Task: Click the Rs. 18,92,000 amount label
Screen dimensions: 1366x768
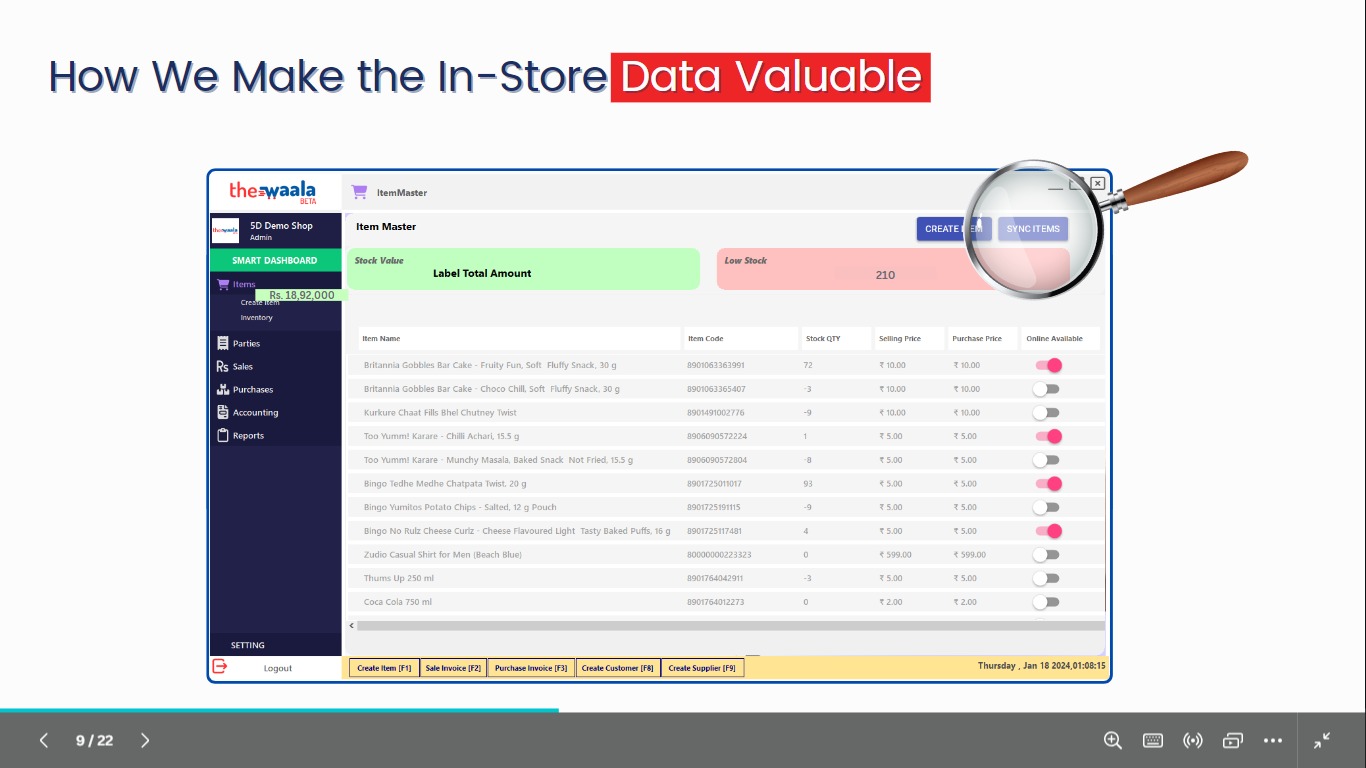Action: click(302, 295)
